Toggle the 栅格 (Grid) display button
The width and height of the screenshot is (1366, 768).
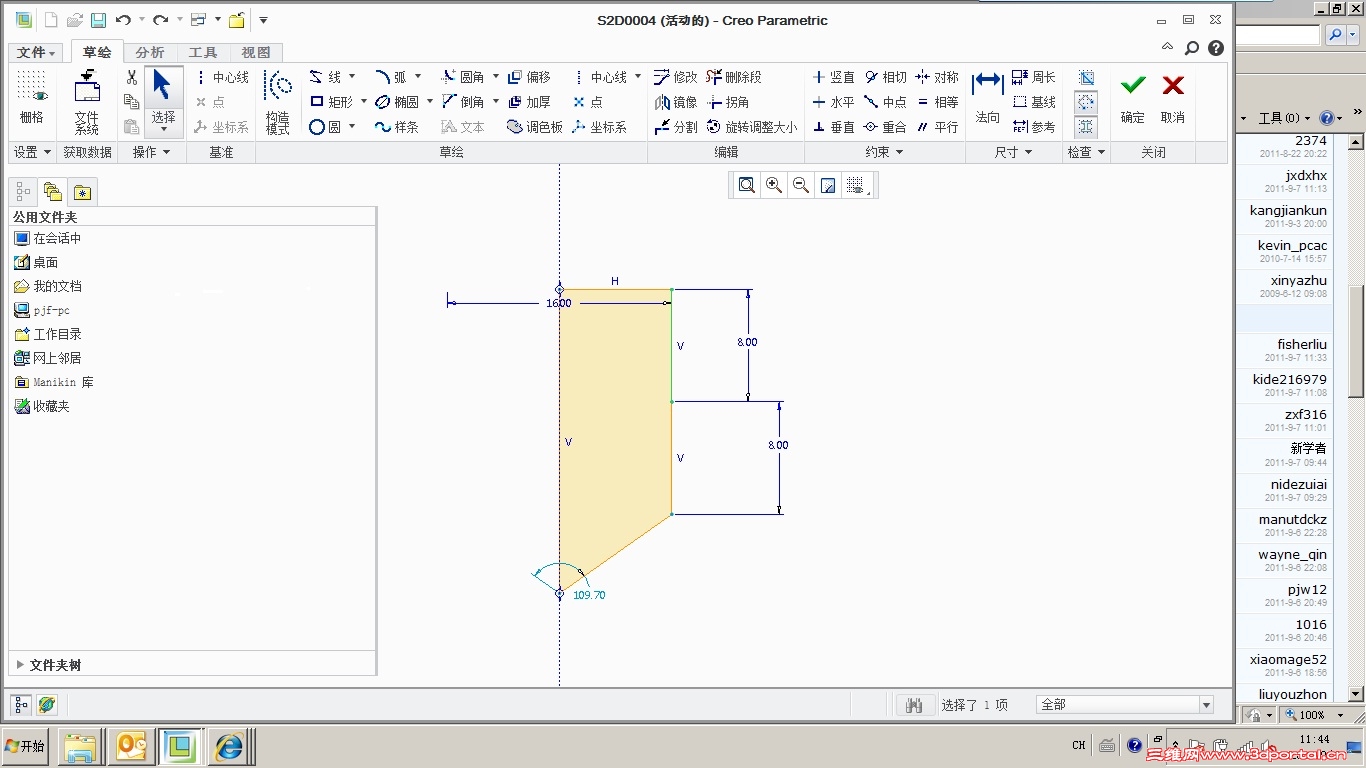tap(32, 98)
